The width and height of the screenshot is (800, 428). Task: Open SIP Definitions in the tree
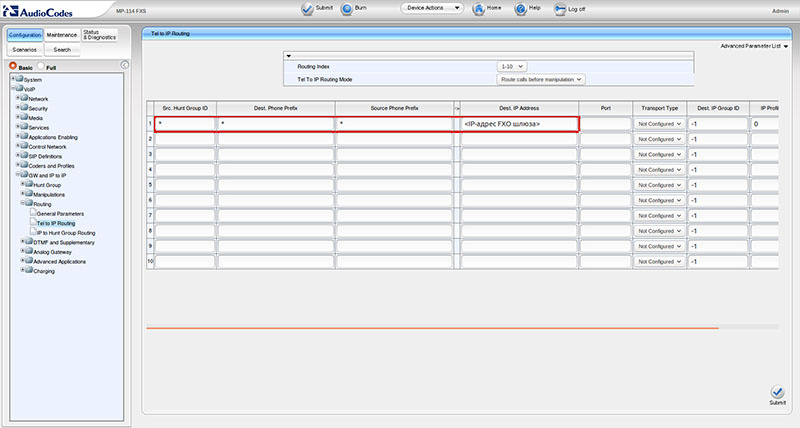pyautogui.click(x=45, y=157)
